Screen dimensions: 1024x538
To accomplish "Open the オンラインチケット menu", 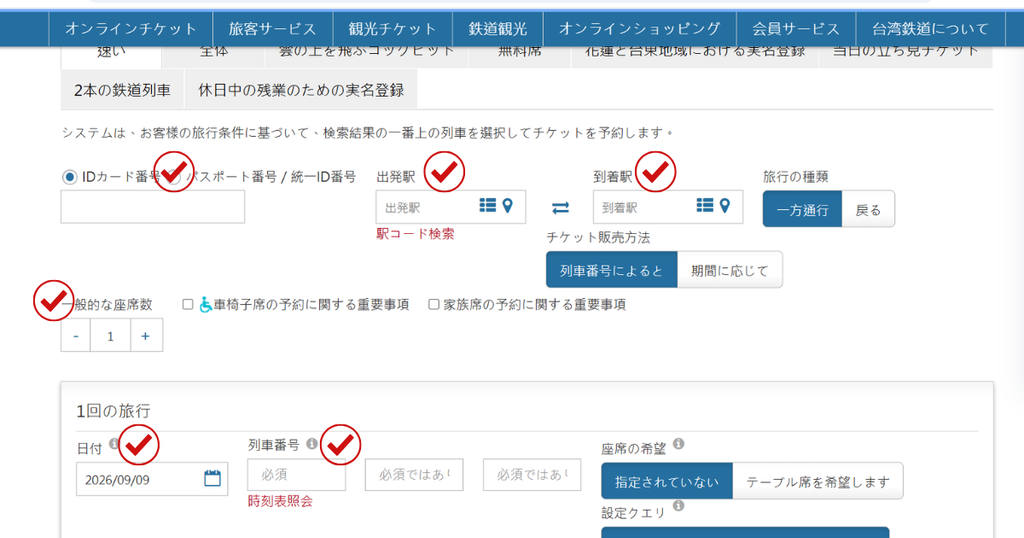I will (131, 29).
